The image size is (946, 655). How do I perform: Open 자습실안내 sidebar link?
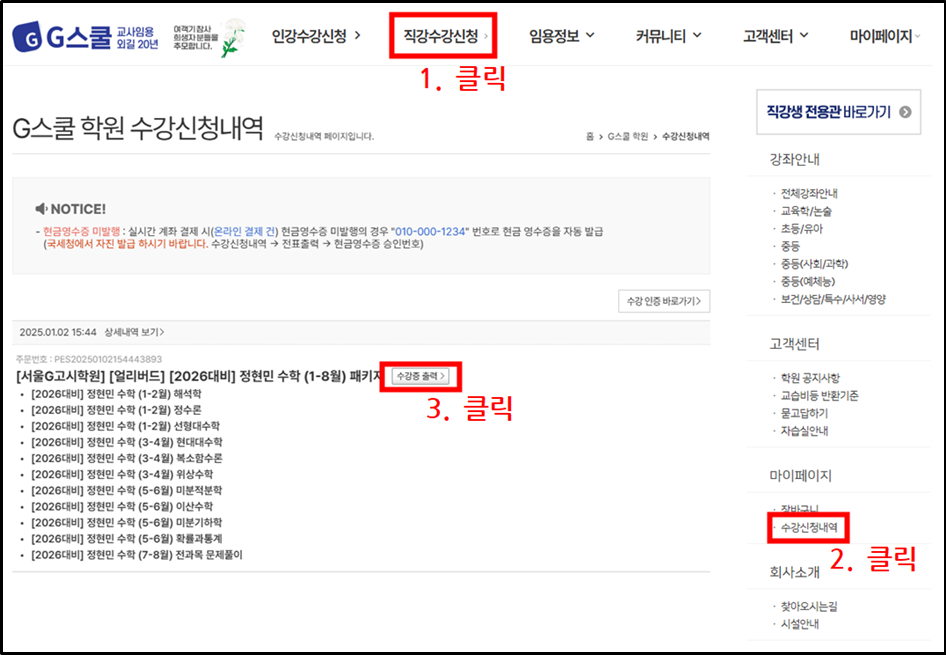coord(804,431)
